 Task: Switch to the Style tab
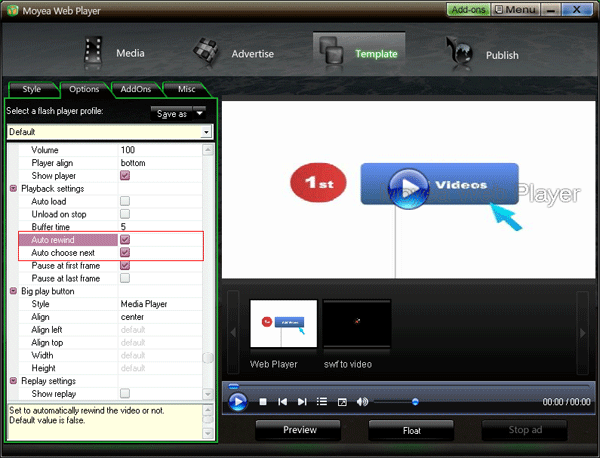click(32, 89)
